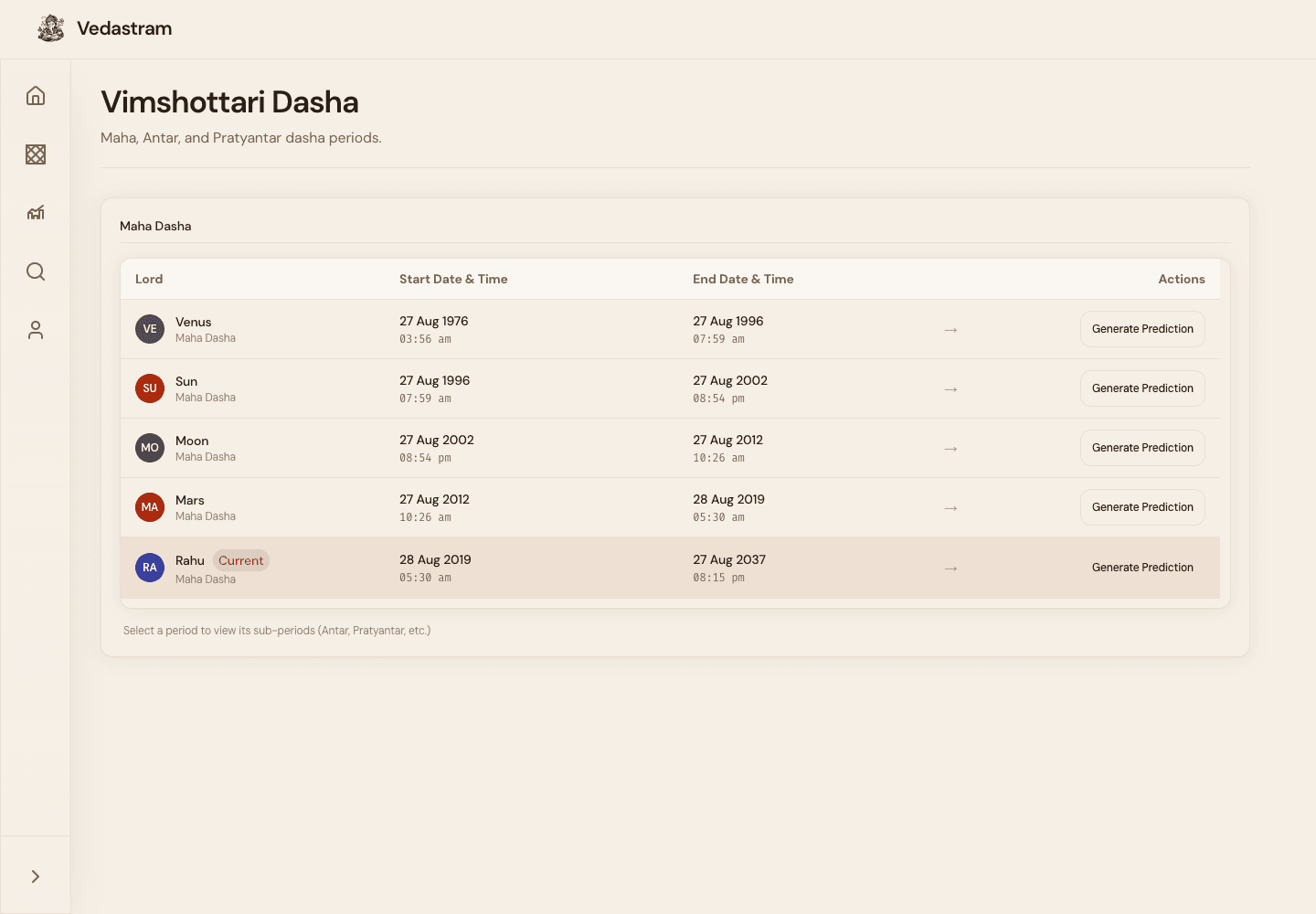Open the user profile sidebar icon
This screenshot has height=914, width=1316.
tap(36, 330)
